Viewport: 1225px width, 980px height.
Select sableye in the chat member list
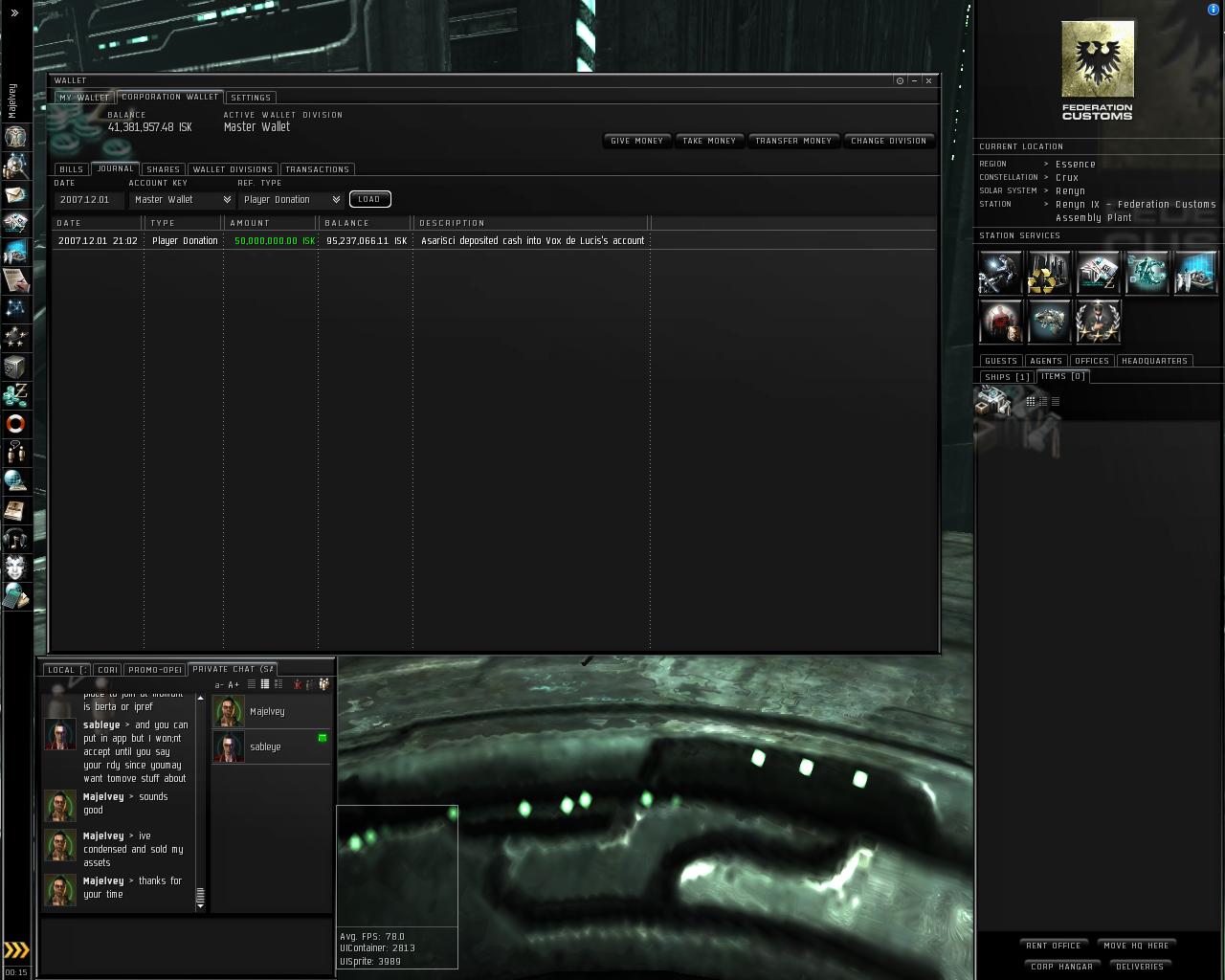click(x=271, y=746)
